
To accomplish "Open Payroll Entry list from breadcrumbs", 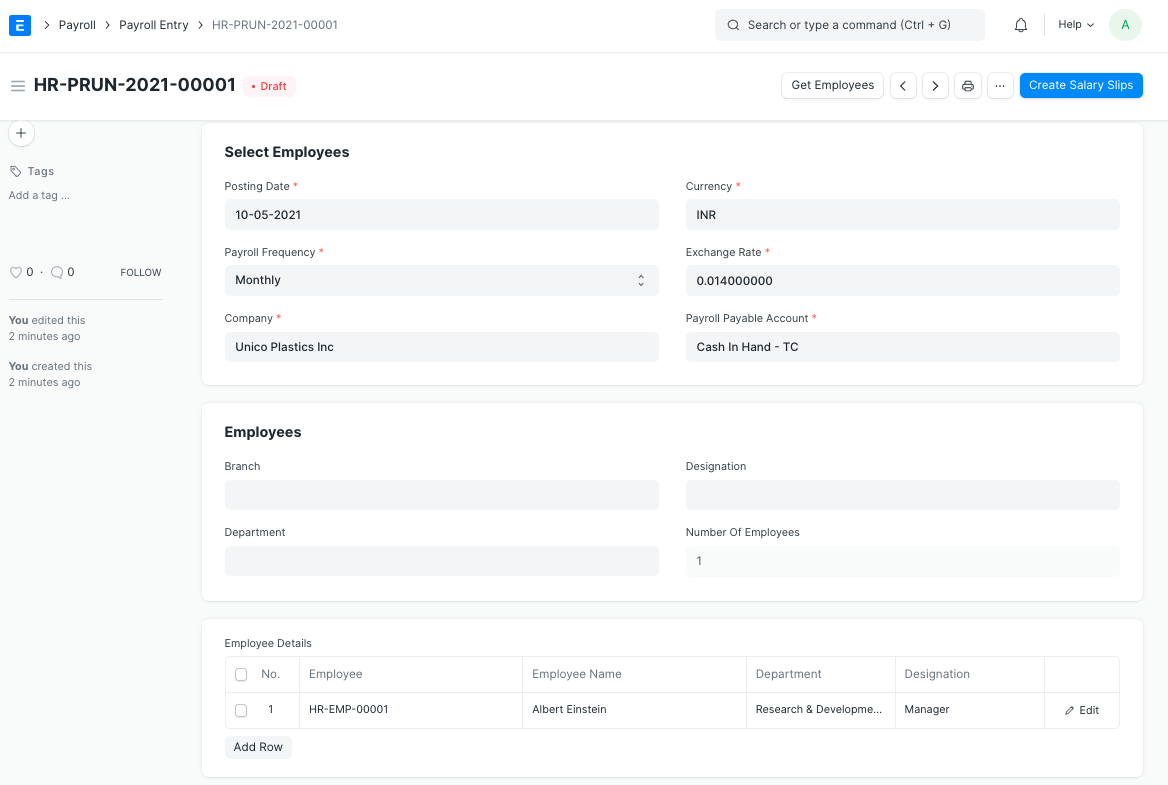I will point(153,24).
